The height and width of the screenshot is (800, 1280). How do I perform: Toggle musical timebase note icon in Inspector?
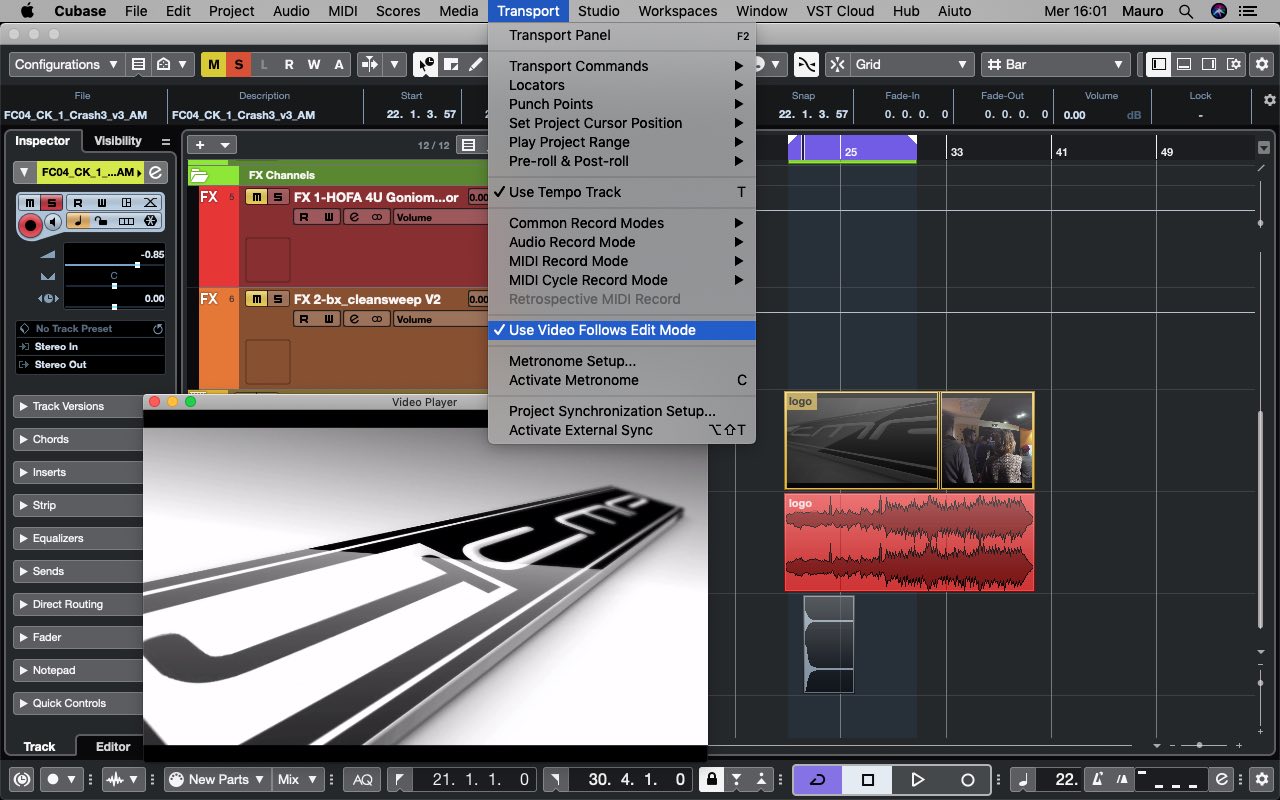tap(78, 221)
